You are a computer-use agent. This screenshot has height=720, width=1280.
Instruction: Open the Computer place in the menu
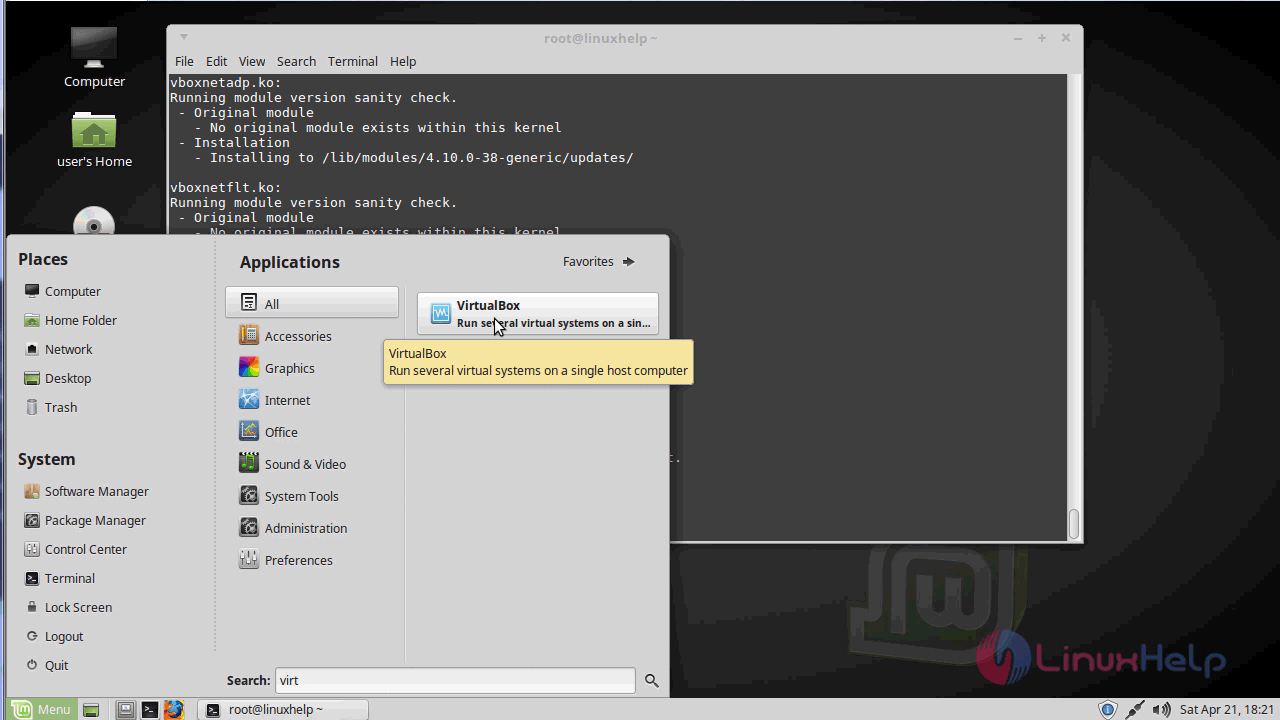[62, 291]
